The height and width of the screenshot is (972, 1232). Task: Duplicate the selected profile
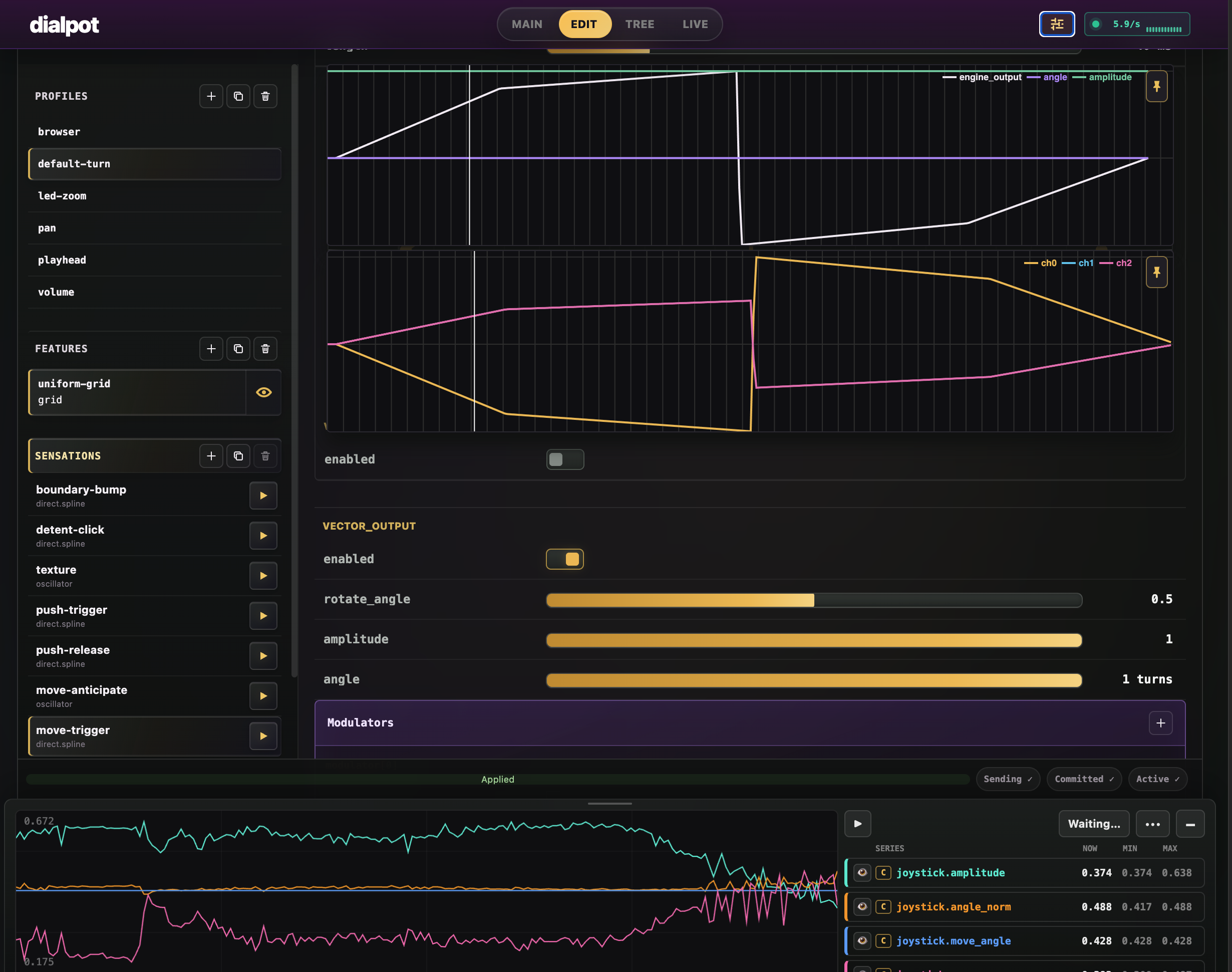238,96
